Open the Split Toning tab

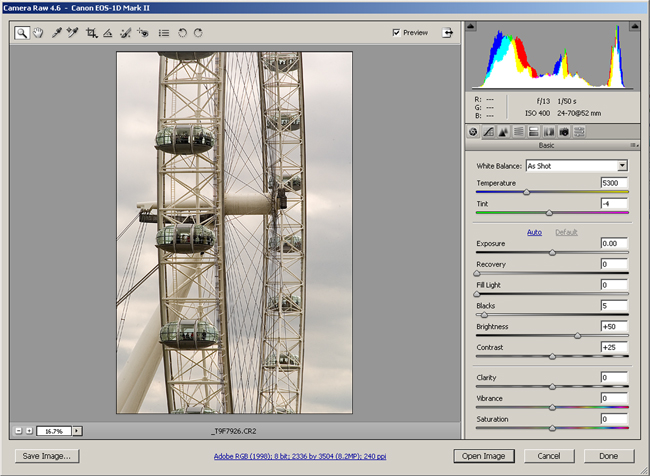coord(534,132)
